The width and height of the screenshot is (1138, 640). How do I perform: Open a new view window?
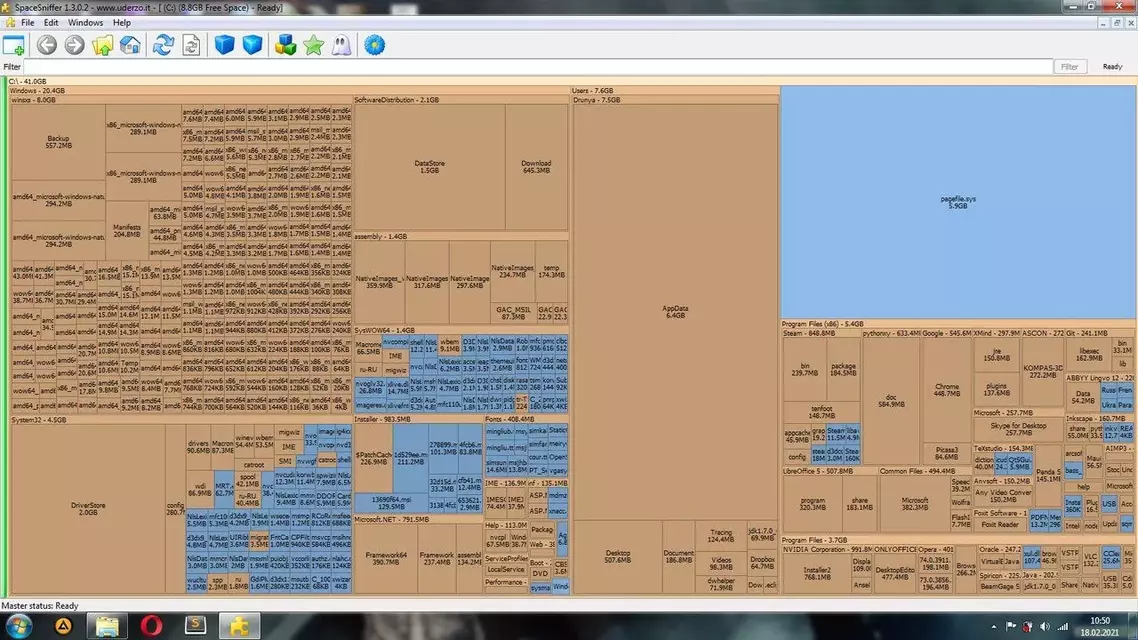pos(14,45)
